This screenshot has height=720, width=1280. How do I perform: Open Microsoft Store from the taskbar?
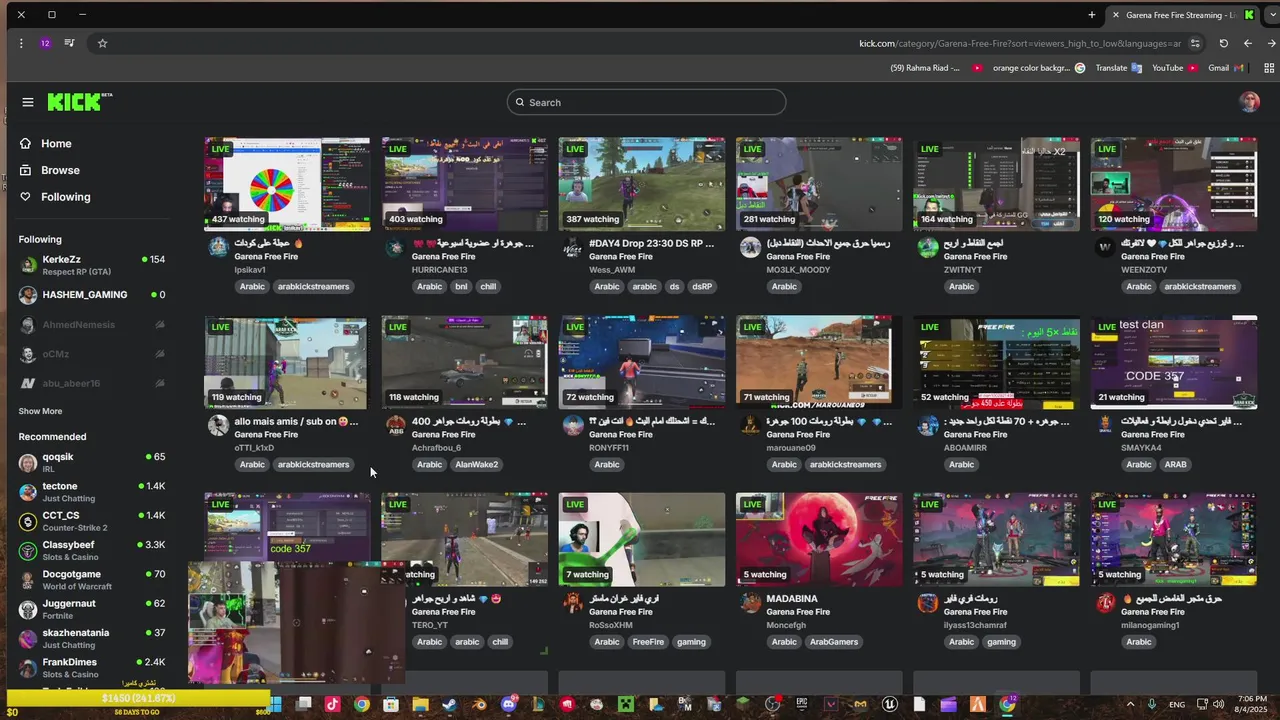pyautogui.click(x=391, y=704)
